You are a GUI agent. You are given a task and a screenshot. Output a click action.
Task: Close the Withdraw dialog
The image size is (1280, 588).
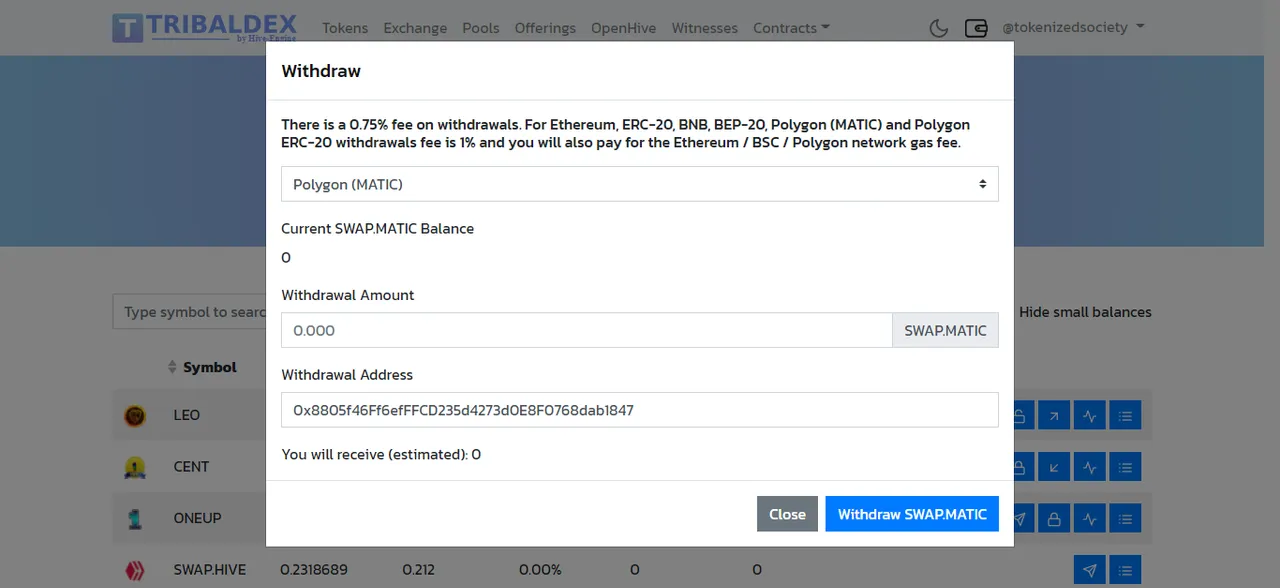click(x=787, y=514)
